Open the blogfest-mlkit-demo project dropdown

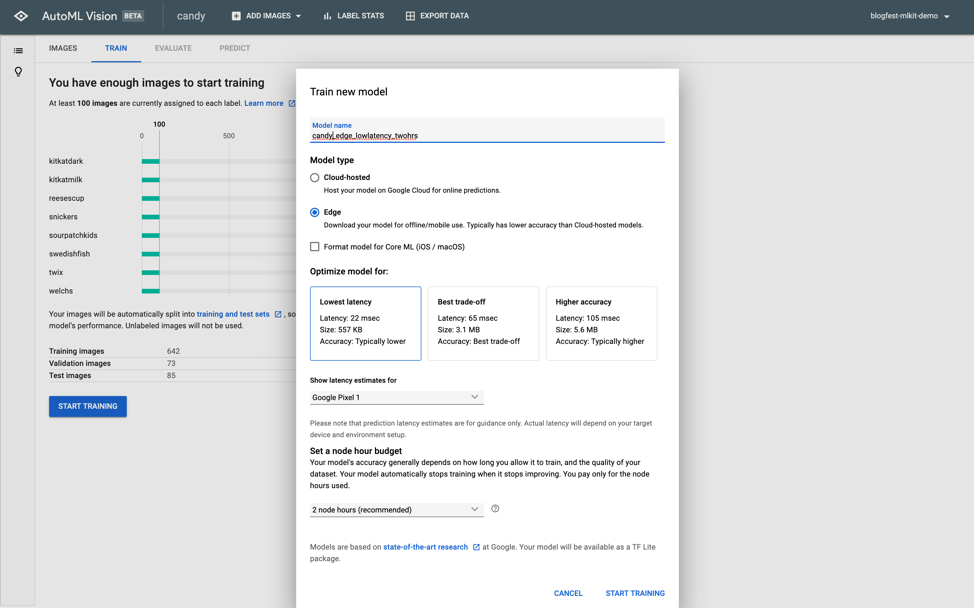[909, 16]
